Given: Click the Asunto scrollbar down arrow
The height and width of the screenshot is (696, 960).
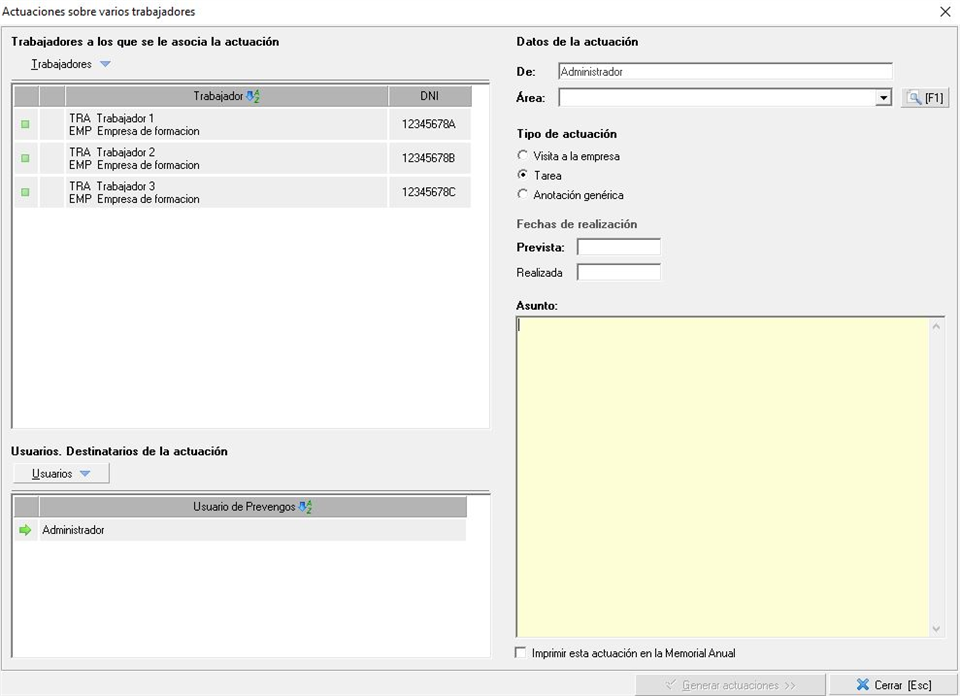Looking at the screenshot, I should click(937, 629).
